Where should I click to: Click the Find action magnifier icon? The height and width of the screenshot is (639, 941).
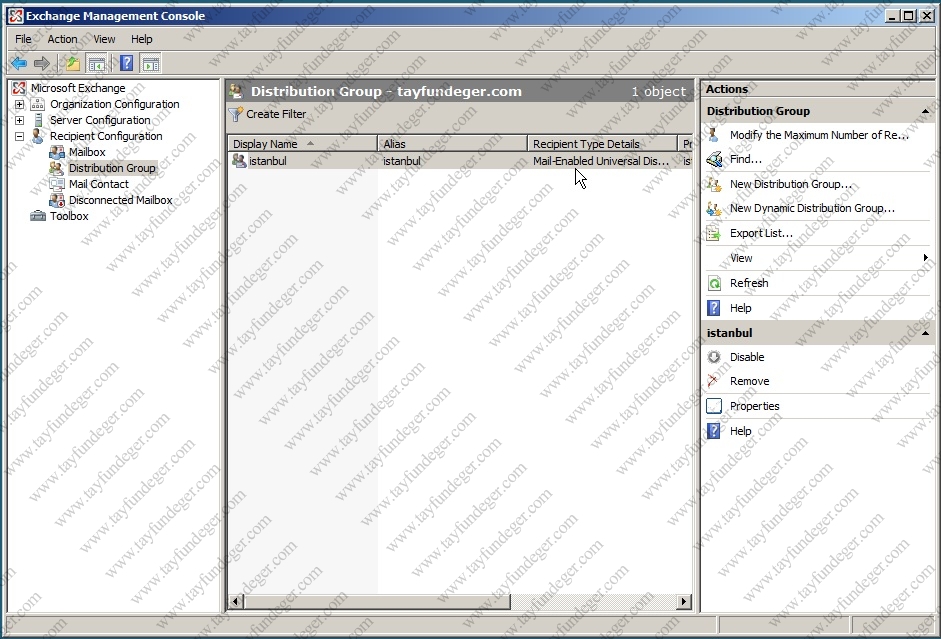point(714,160)
